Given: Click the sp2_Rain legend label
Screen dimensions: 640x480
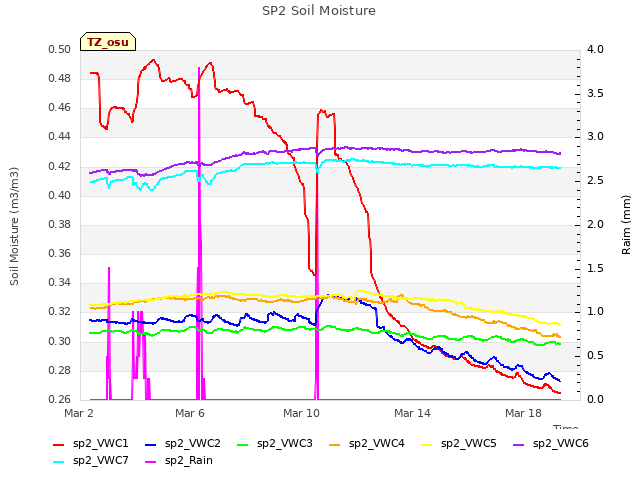Looking at the screenshot, I should [x=189, y=460].
